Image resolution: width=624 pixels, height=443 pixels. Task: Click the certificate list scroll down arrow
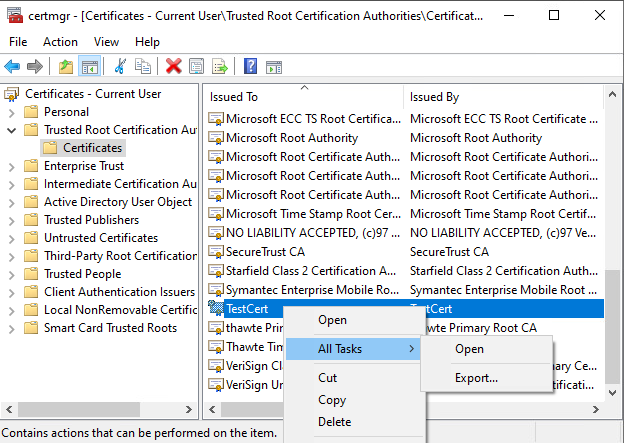point(612,393)
